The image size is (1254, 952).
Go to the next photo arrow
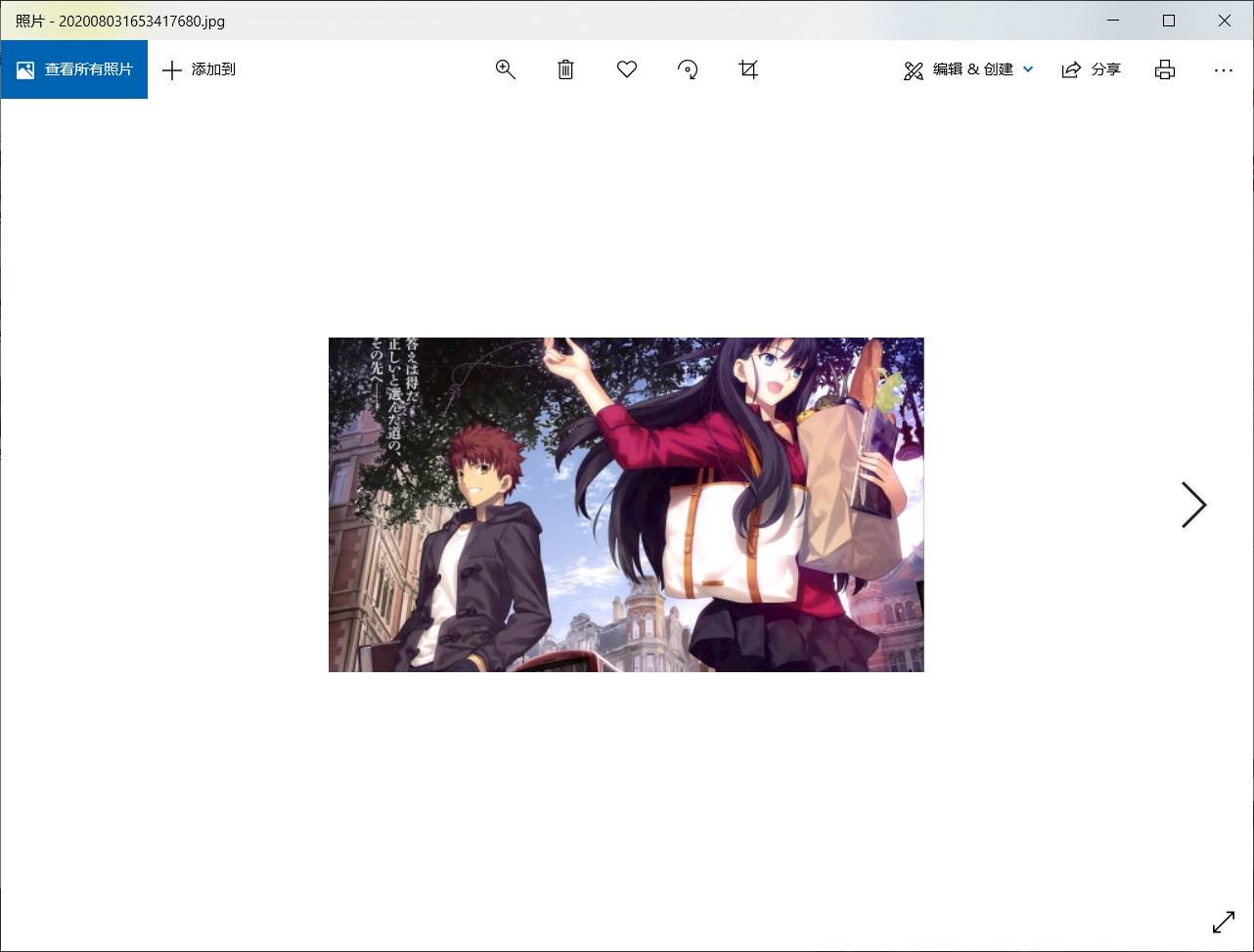pyautogui.click(x=1193, y=505)
